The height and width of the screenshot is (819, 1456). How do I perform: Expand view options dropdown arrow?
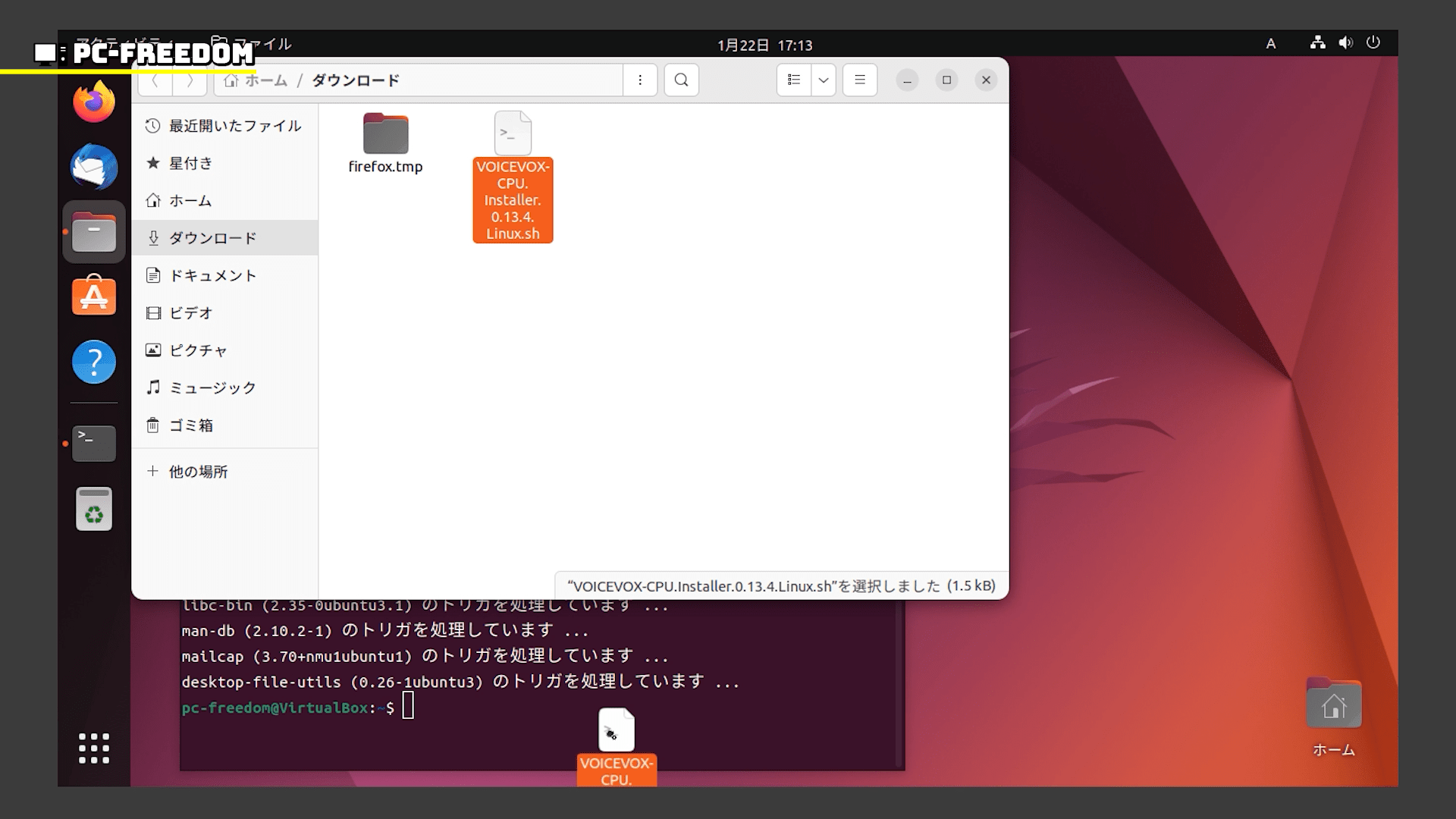[823, 80]
